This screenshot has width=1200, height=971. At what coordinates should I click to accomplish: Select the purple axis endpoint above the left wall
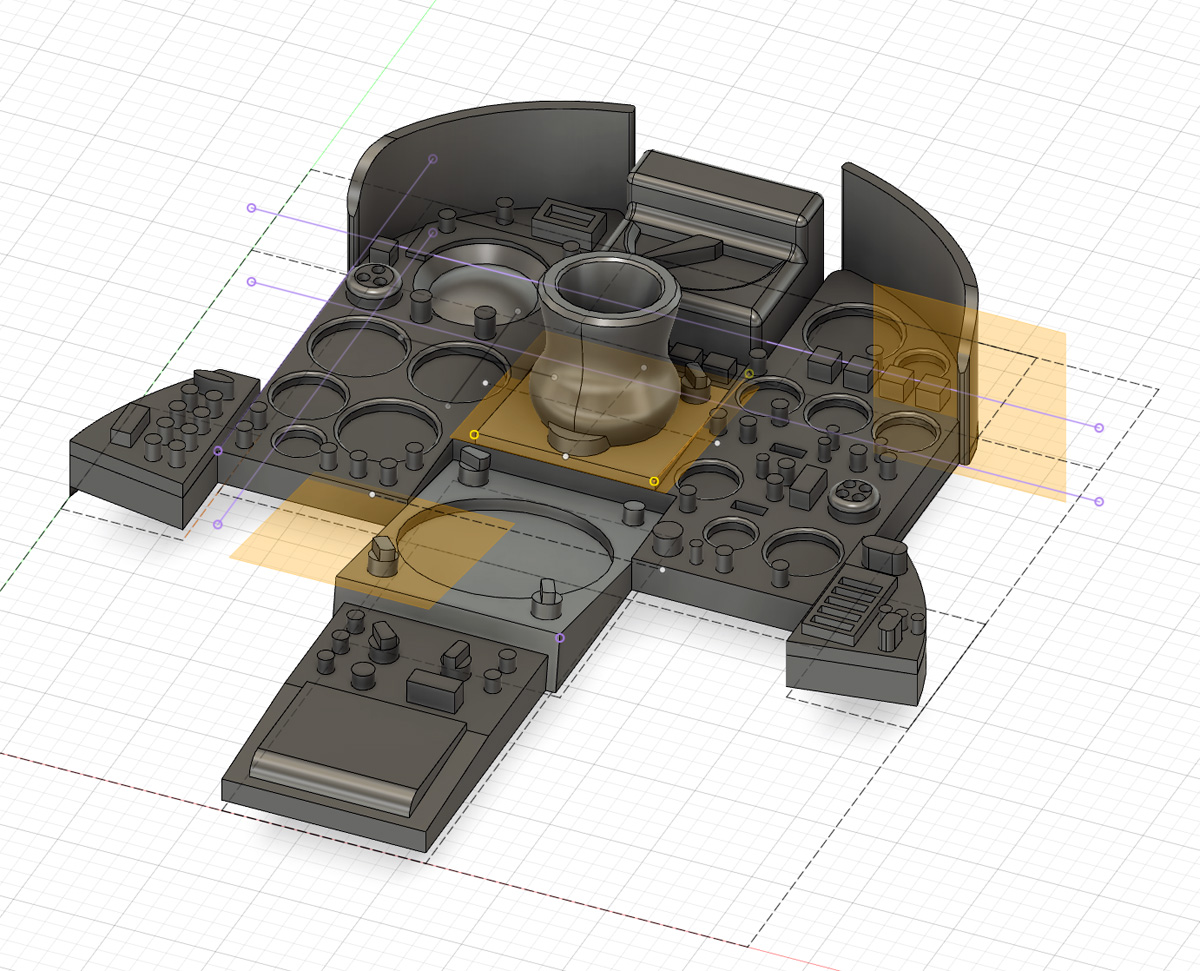click(x=433, y=159)
